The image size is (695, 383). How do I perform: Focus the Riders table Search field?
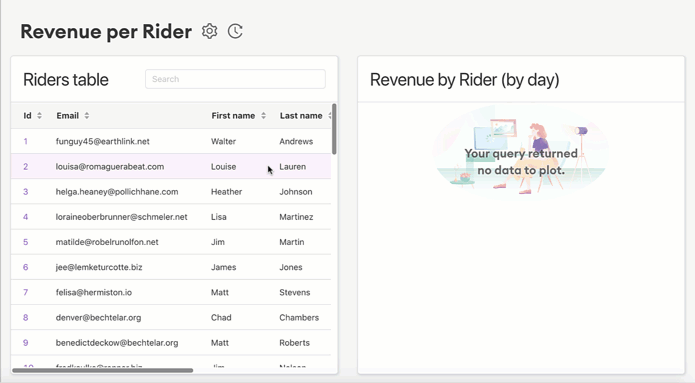[x=235, y=79]
